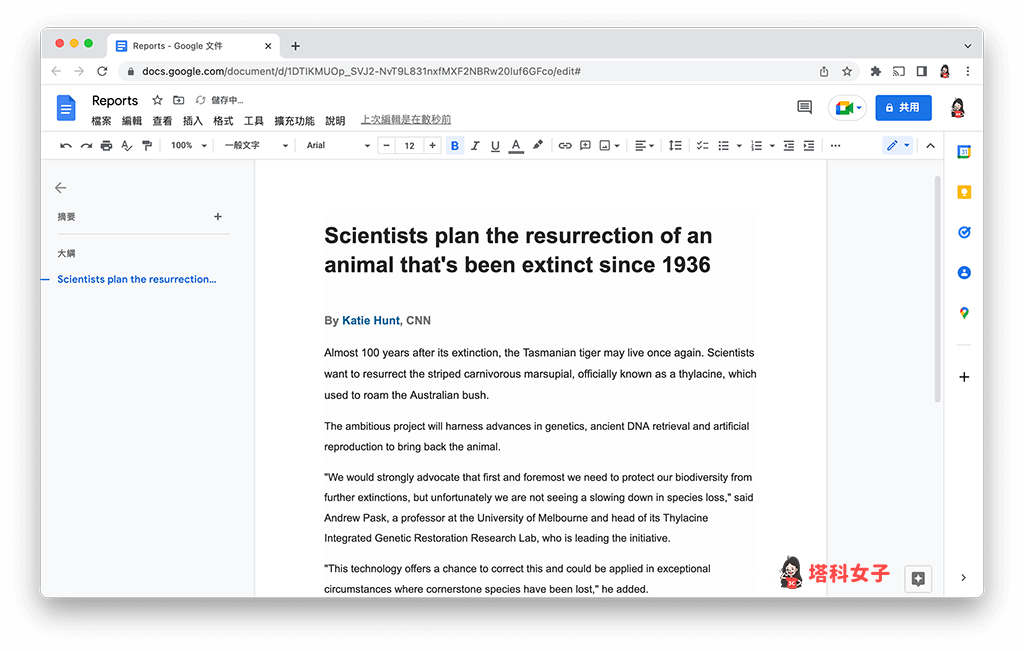The image size is (1024, 651).
Task: Open the comment history icon
Action: 805,107
